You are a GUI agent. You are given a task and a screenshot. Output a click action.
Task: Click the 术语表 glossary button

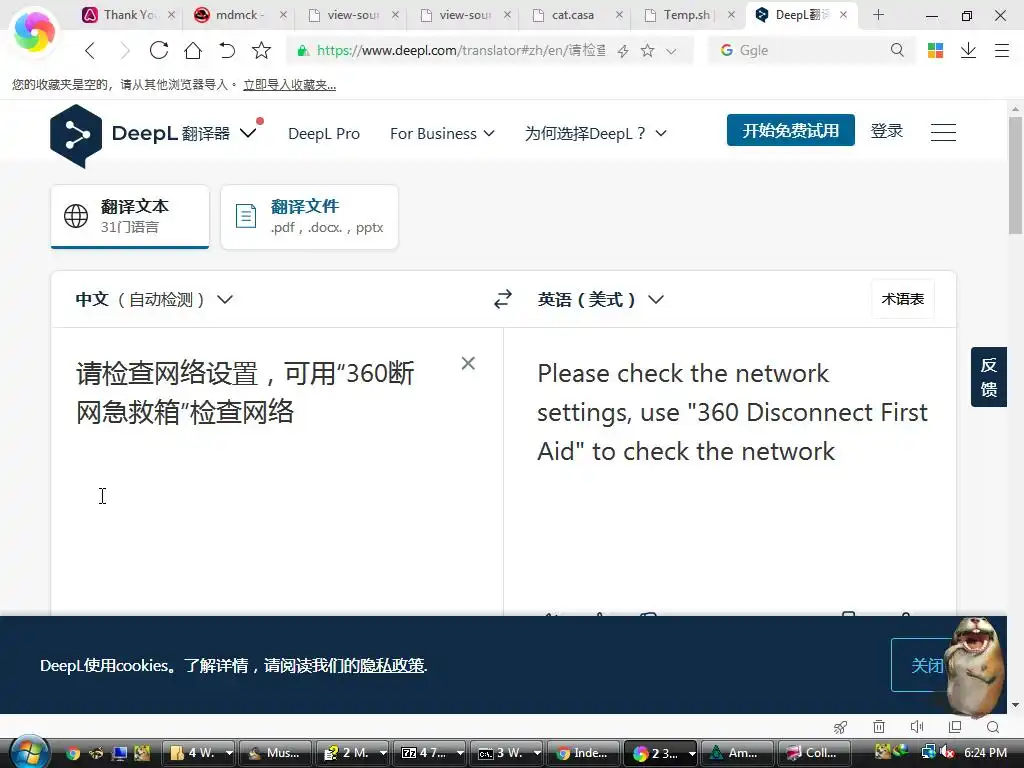(903, 298)
